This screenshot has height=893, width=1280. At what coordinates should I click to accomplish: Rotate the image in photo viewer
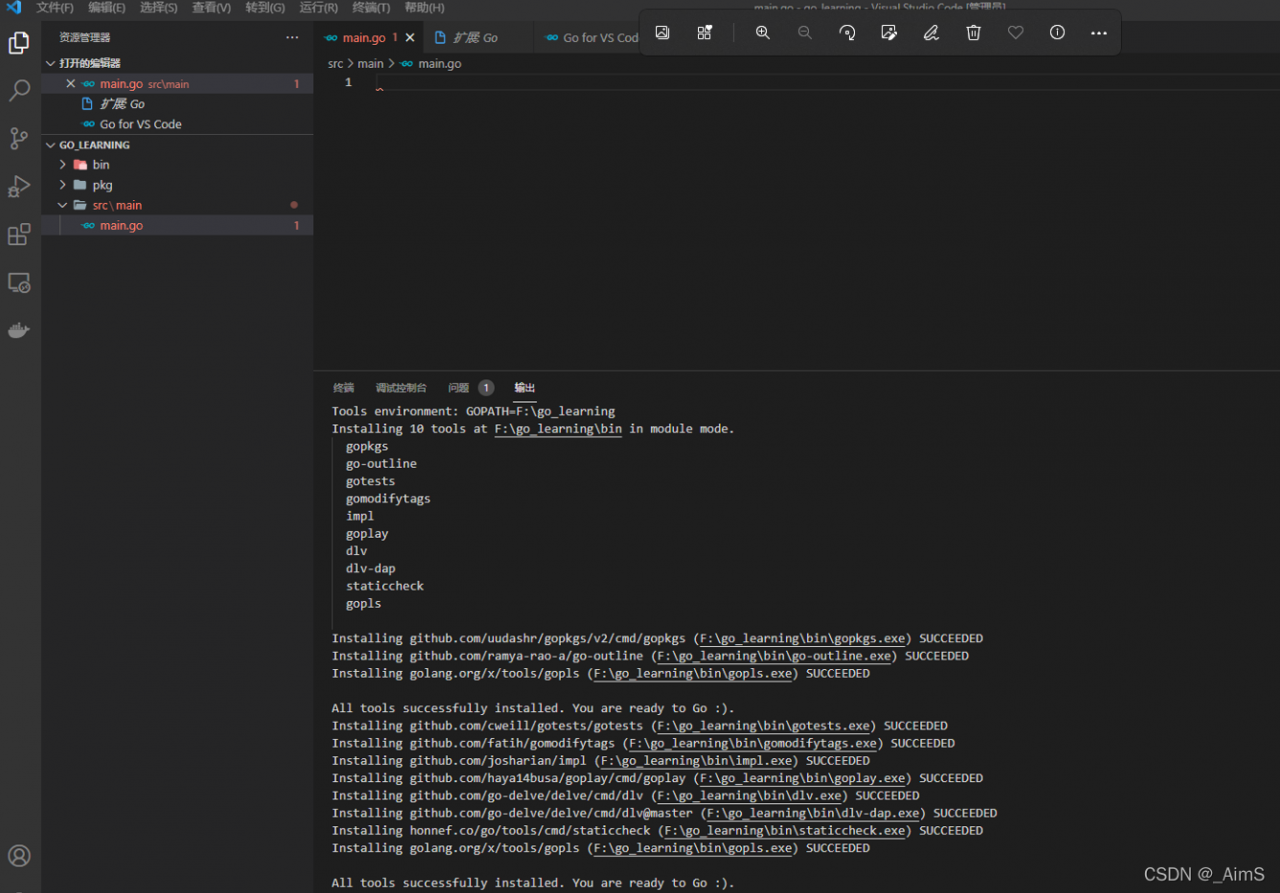[847, 33]
